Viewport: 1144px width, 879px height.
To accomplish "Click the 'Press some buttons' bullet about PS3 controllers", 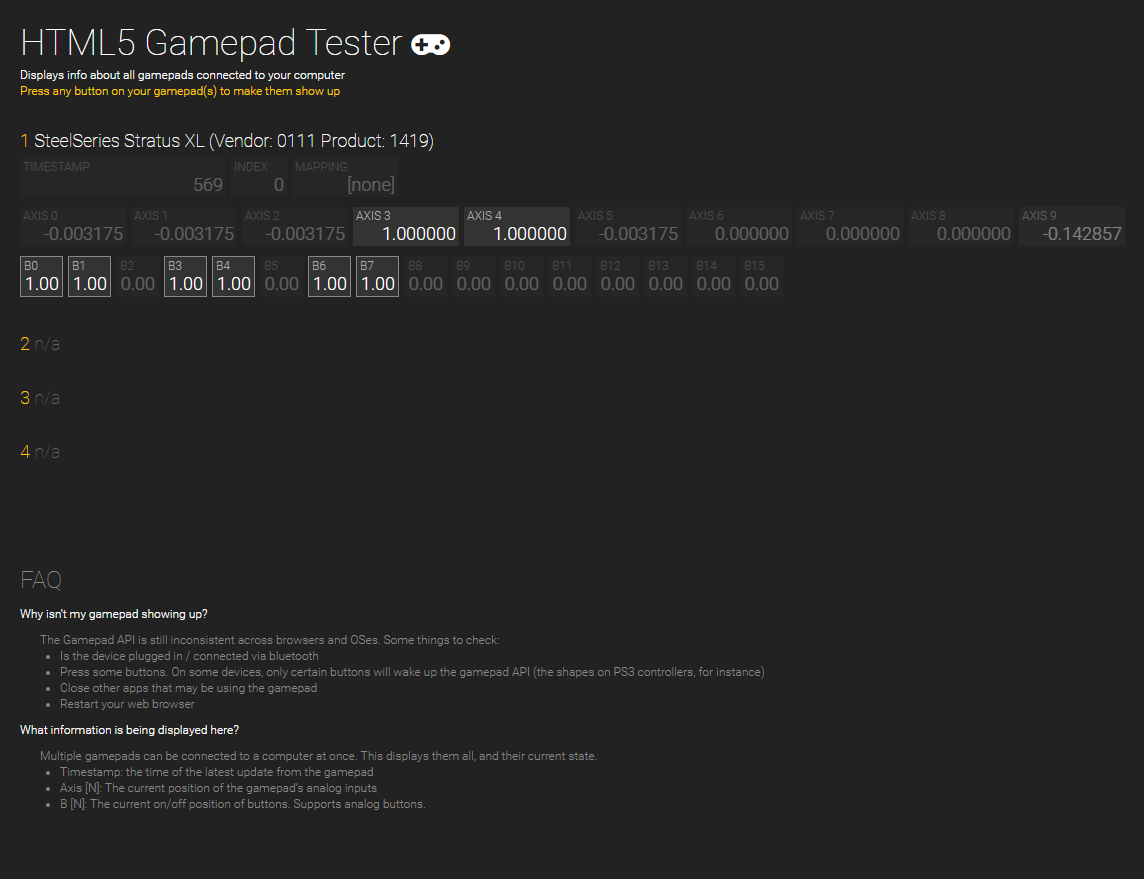I will point(412,672).
